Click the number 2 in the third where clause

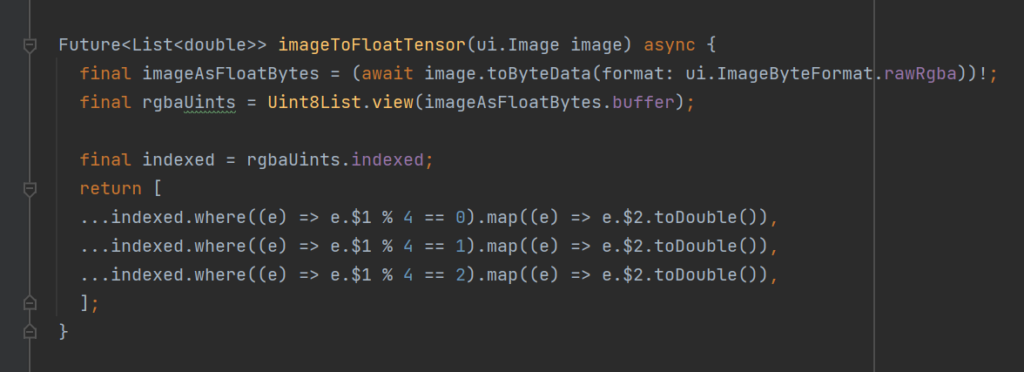pyautogui.click(x=461, y=275)
